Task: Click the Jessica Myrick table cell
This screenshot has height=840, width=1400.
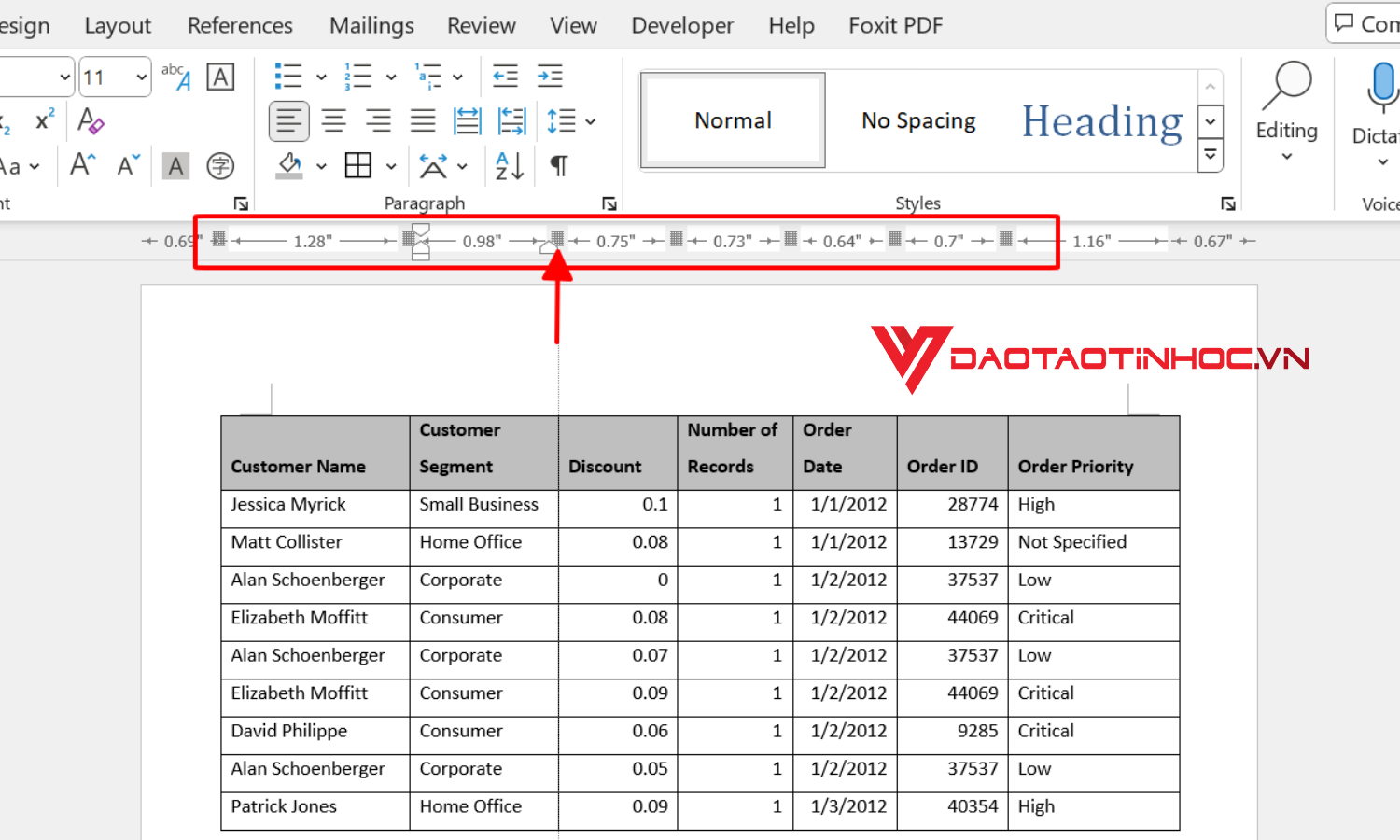Action: click(288, 505)
